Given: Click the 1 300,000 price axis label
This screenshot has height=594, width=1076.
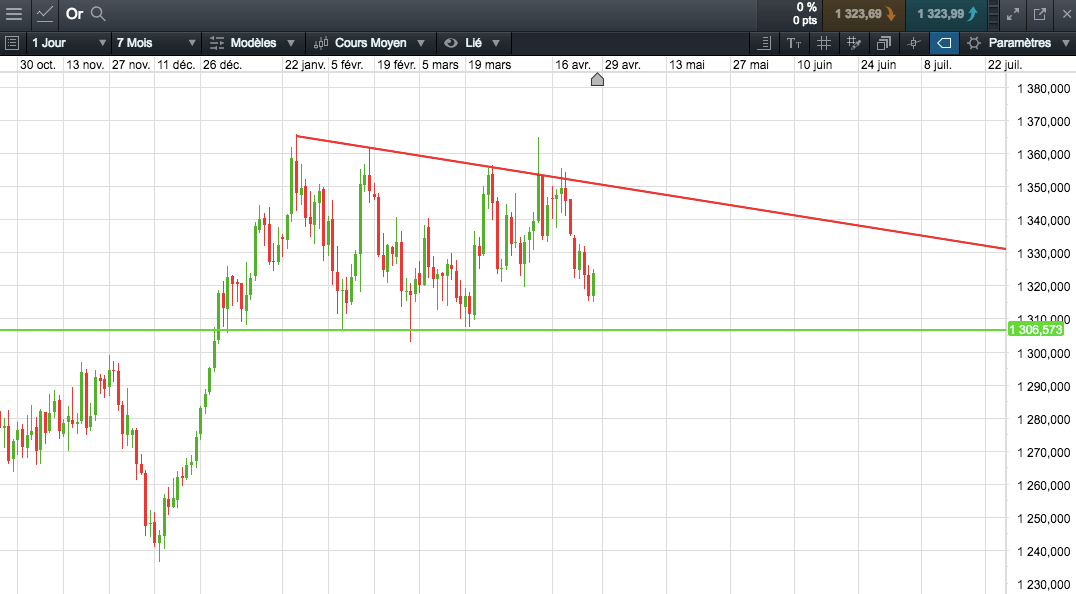Looking at the screenshot, I should pyautogui.click(x=1043, y=353).
